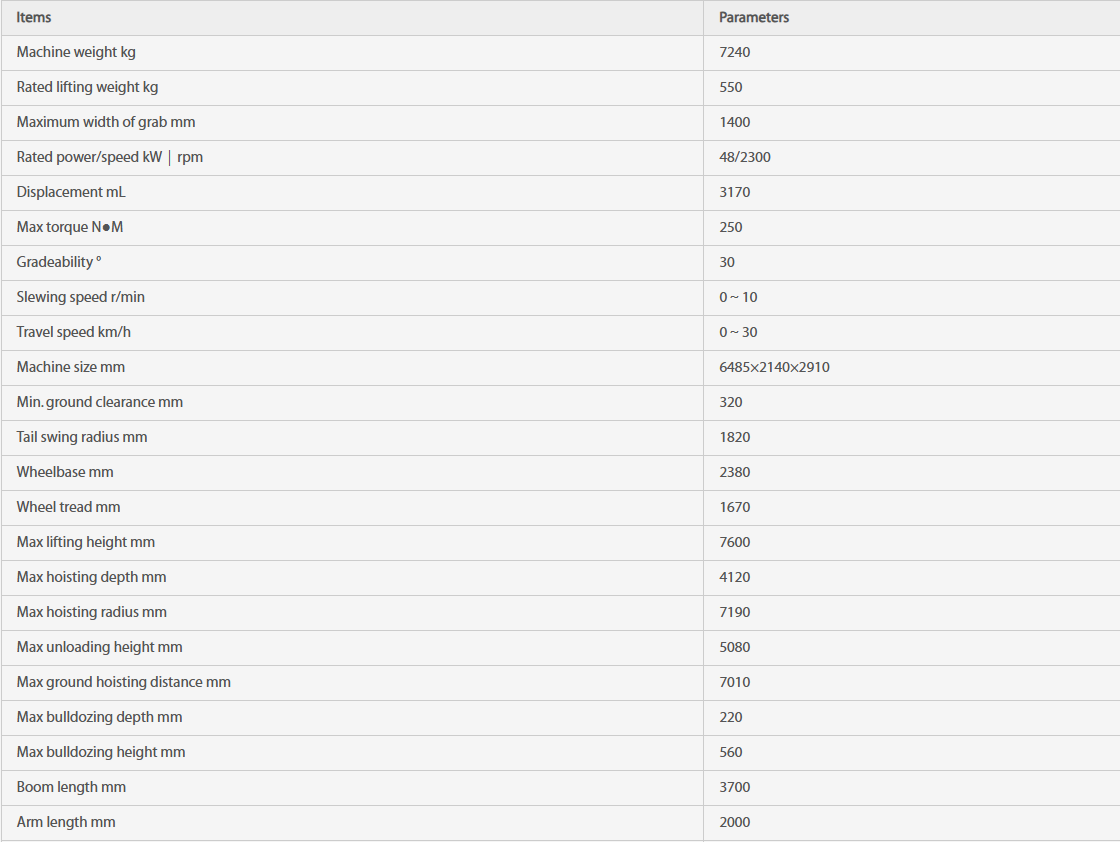Click the Items column header
This screenshot has width=1120, height=842.
tap(34, 17)
